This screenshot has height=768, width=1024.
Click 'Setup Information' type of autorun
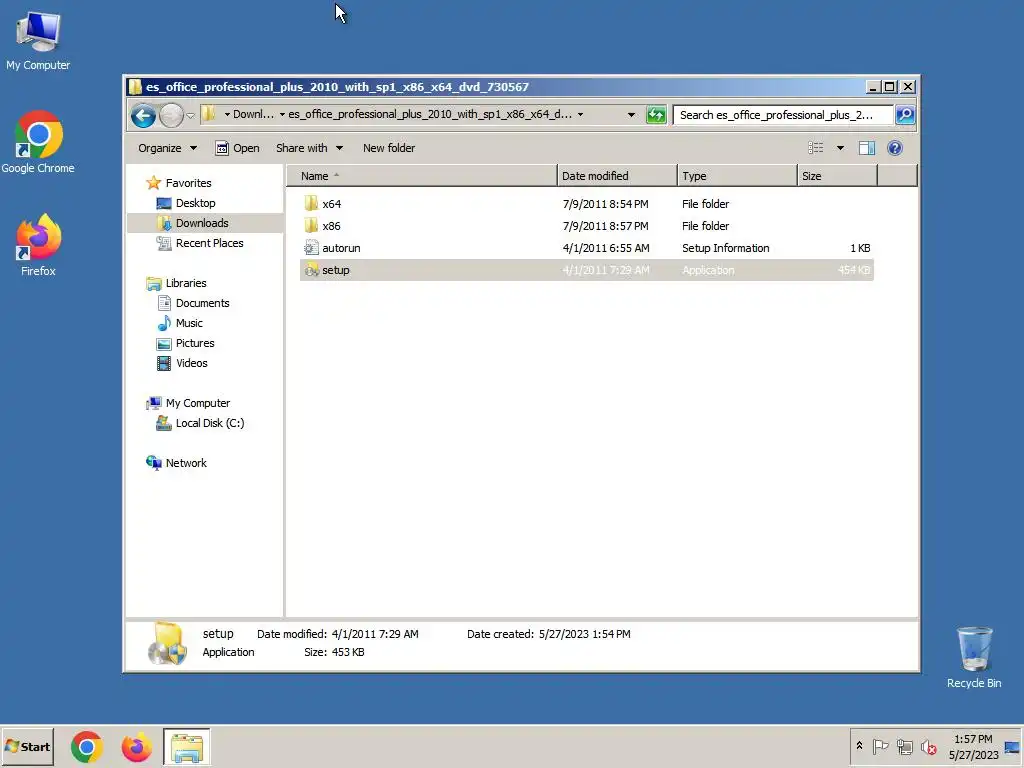[726, 248]
